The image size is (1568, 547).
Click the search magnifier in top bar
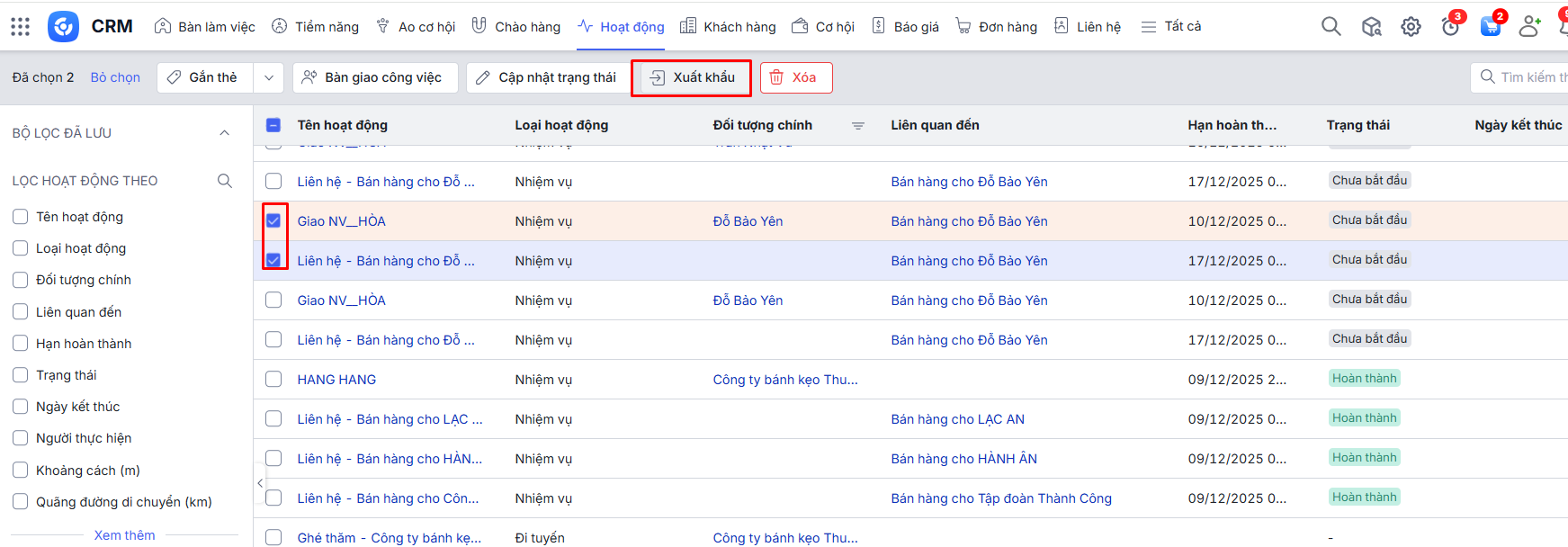(1331, 27)
